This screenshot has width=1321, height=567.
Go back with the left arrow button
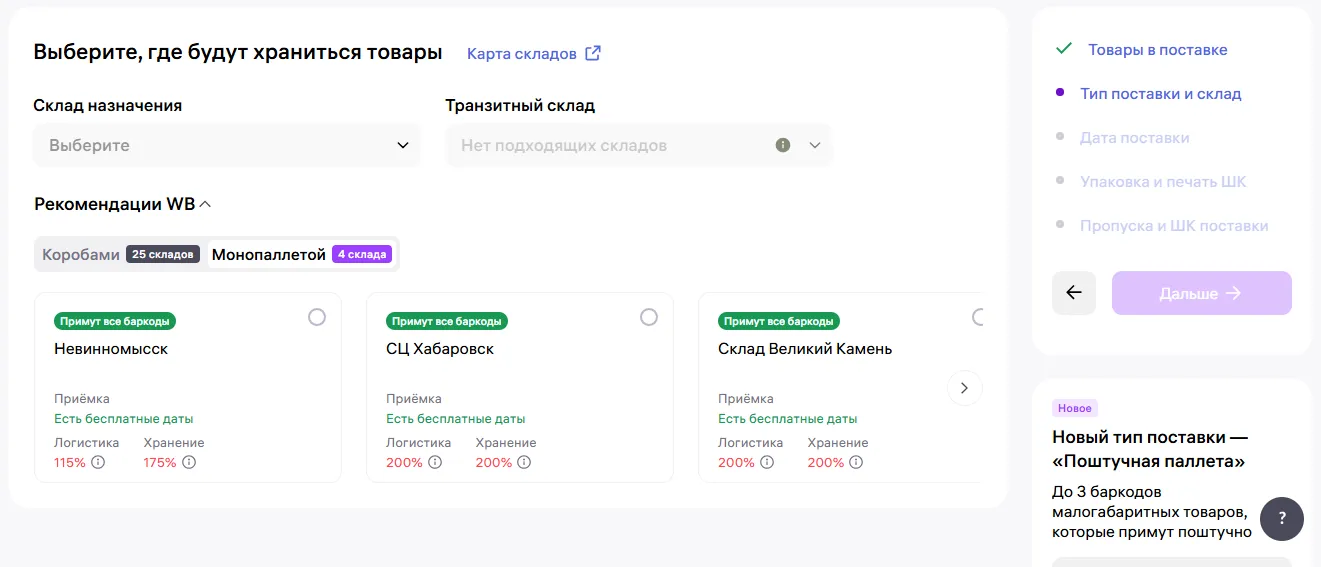(1074, 293)
